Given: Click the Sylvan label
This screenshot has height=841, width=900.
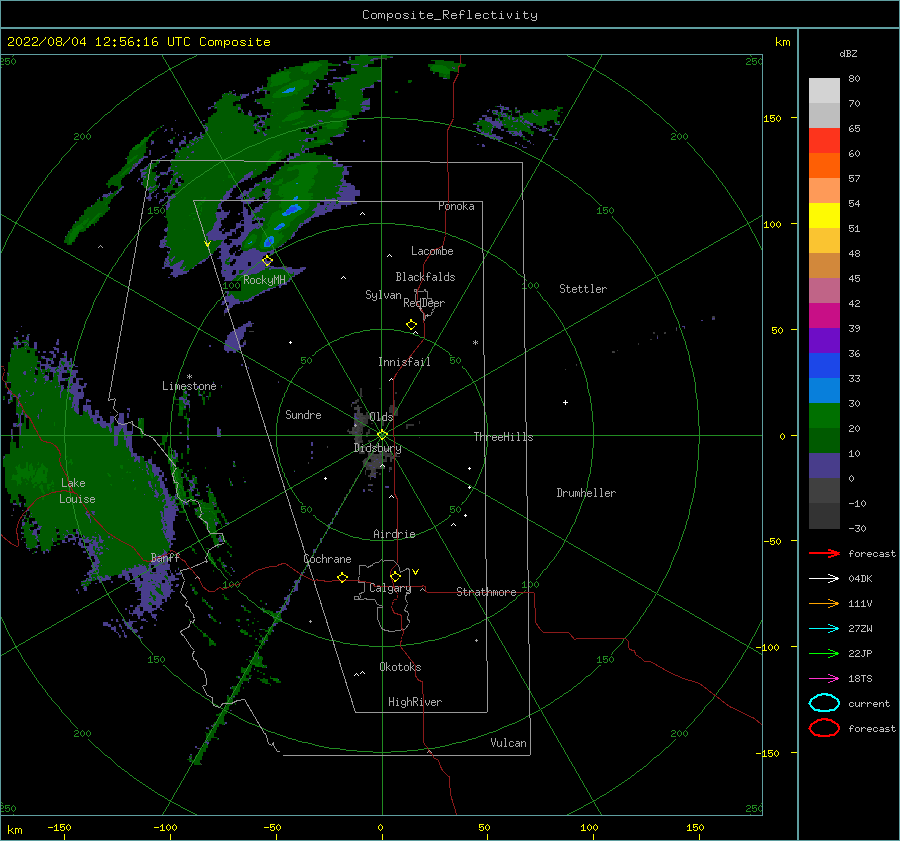Looking at the screenshot, I should coord(383,295).
